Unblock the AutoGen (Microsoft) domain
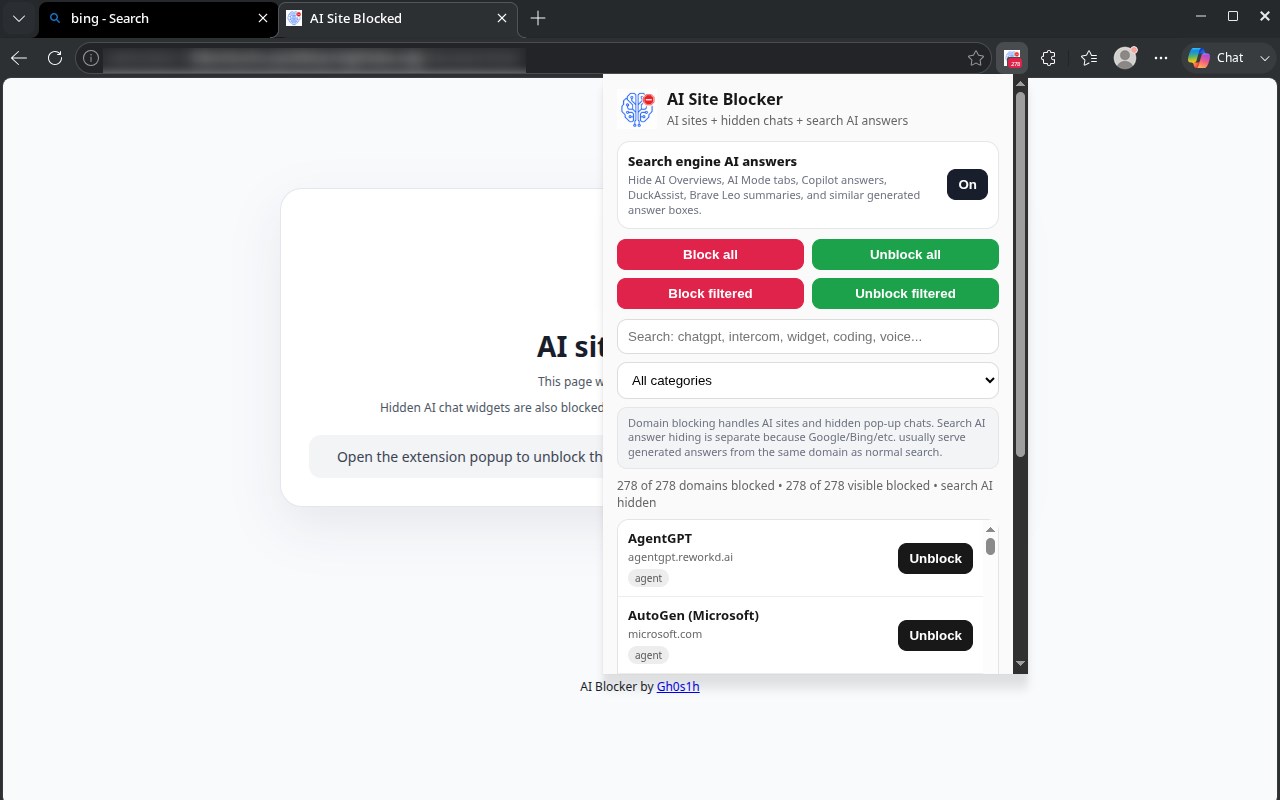 [x=935, y=635]
